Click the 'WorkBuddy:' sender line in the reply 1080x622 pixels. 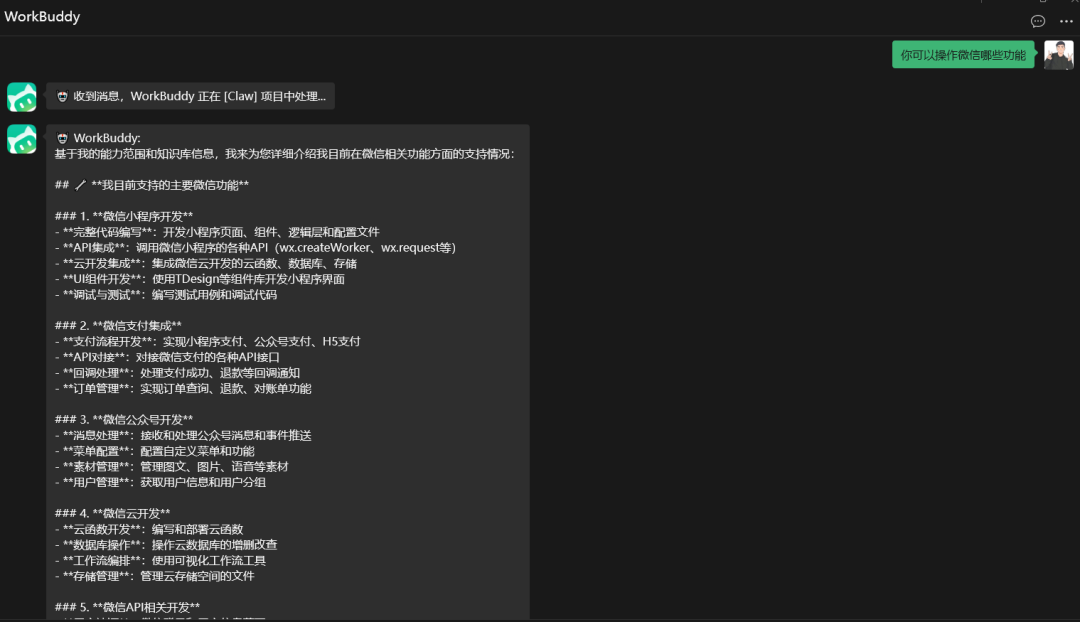tap(98, 138)
